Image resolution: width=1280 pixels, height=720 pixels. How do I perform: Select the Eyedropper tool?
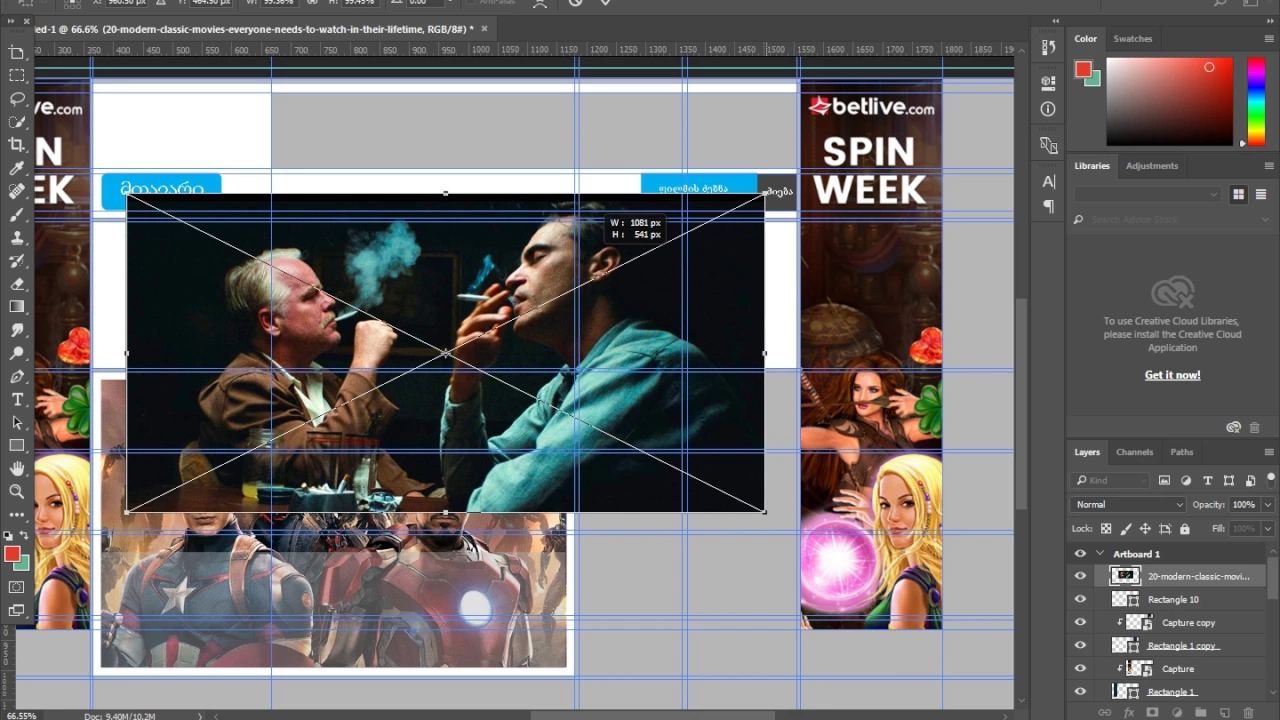point(17,168)
